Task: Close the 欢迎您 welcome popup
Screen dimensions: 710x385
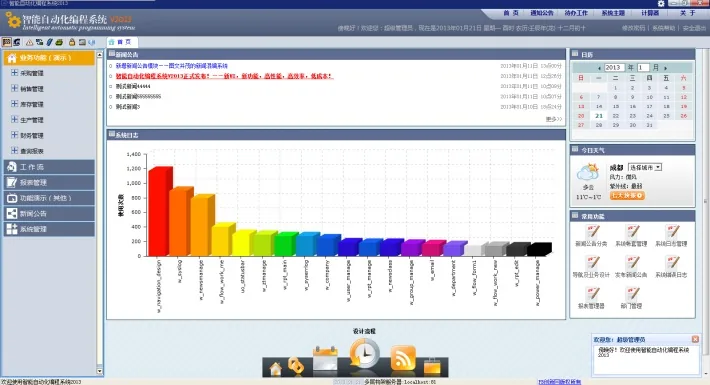Action: click(695, 339)
